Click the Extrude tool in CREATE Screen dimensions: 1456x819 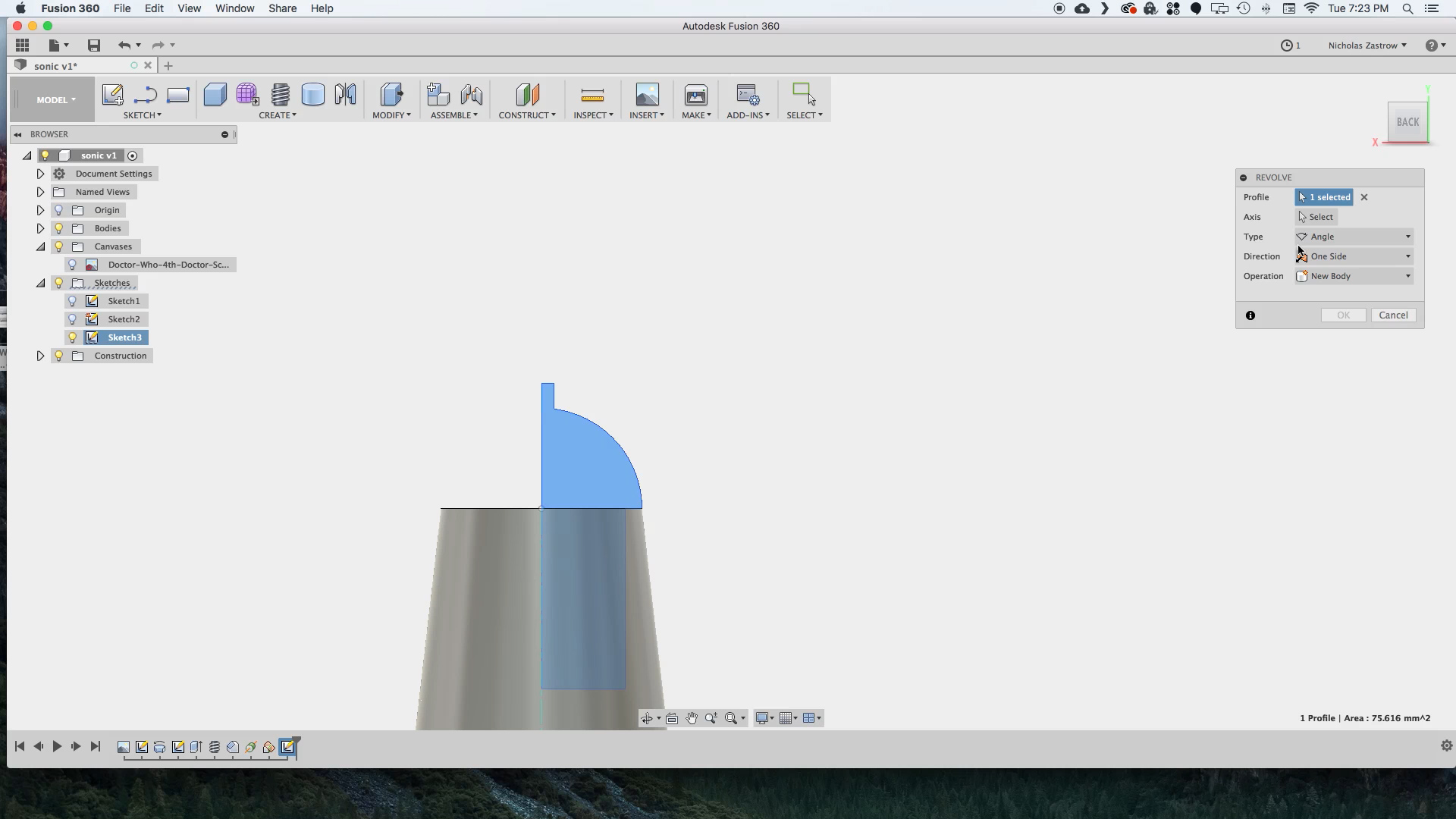click(x=214, y=94)
